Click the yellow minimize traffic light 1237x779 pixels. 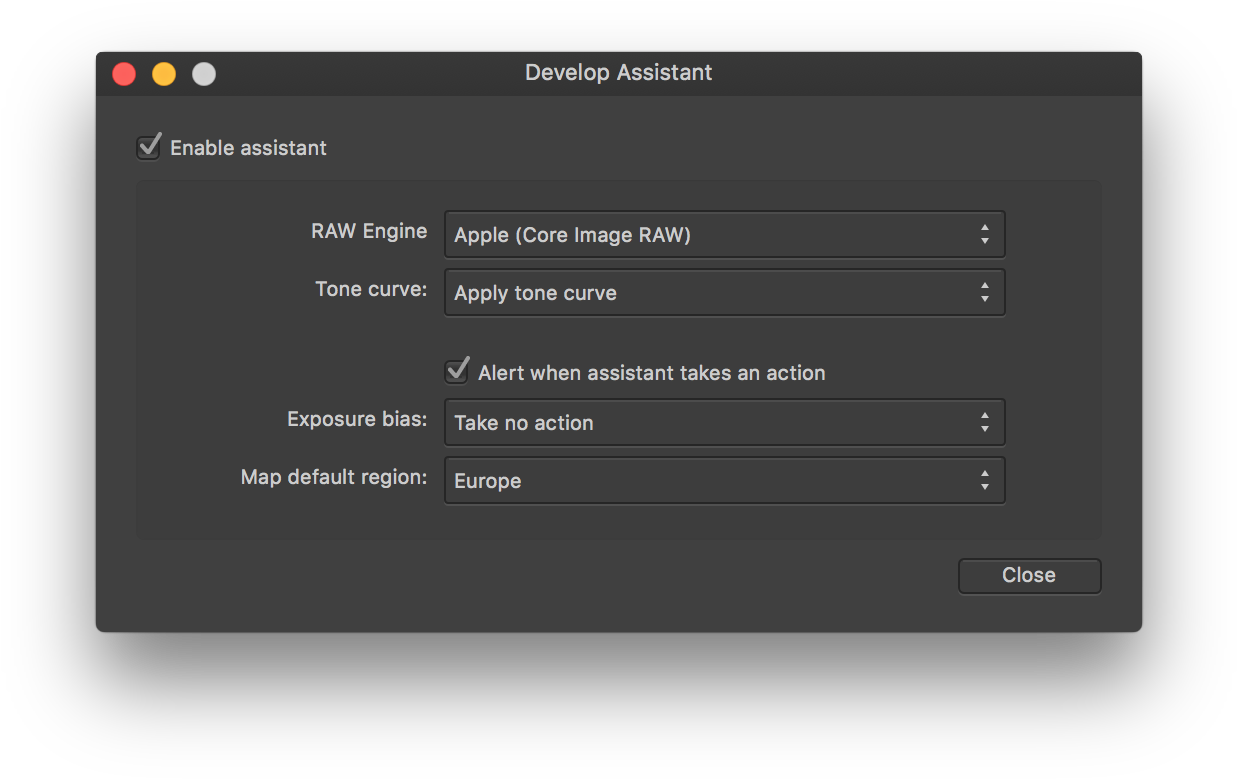coord(163,73)
